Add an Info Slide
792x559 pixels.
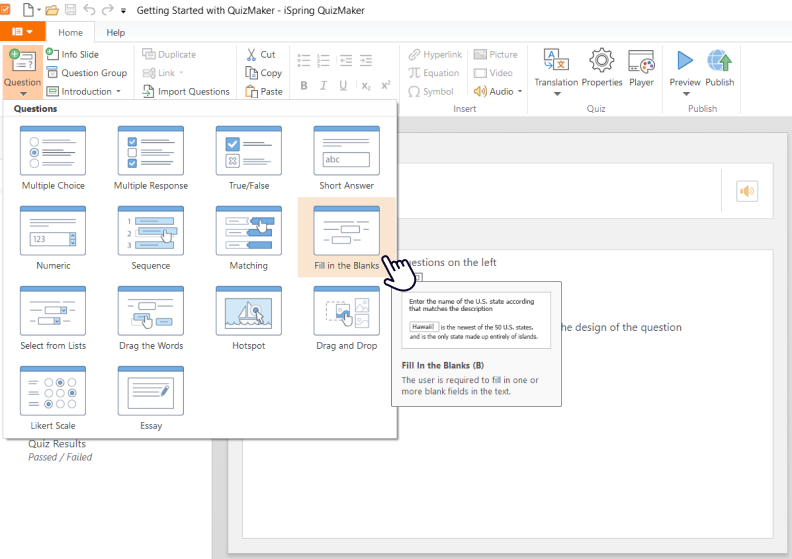73,54
